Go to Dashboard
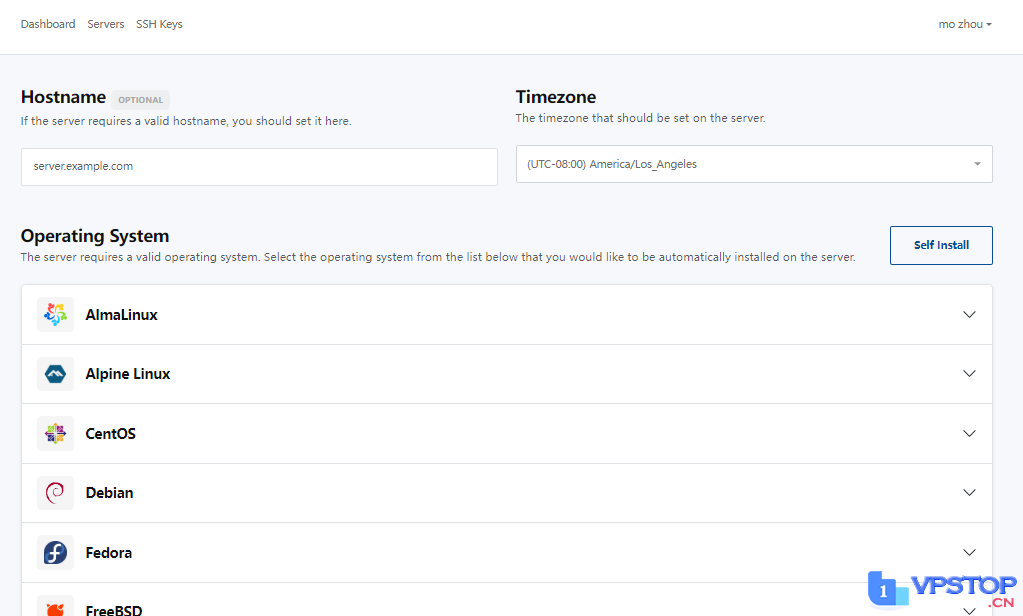This screenshot has height=616, width=1023. 48,24
